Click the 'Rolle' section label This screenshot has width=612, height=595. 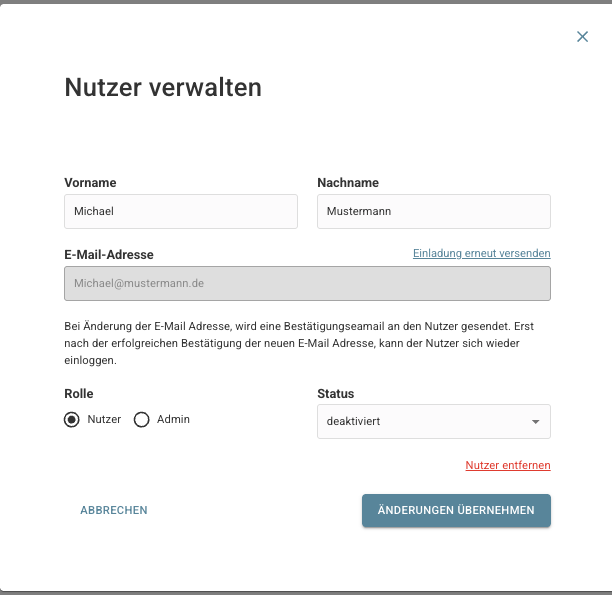pos(79,394)
